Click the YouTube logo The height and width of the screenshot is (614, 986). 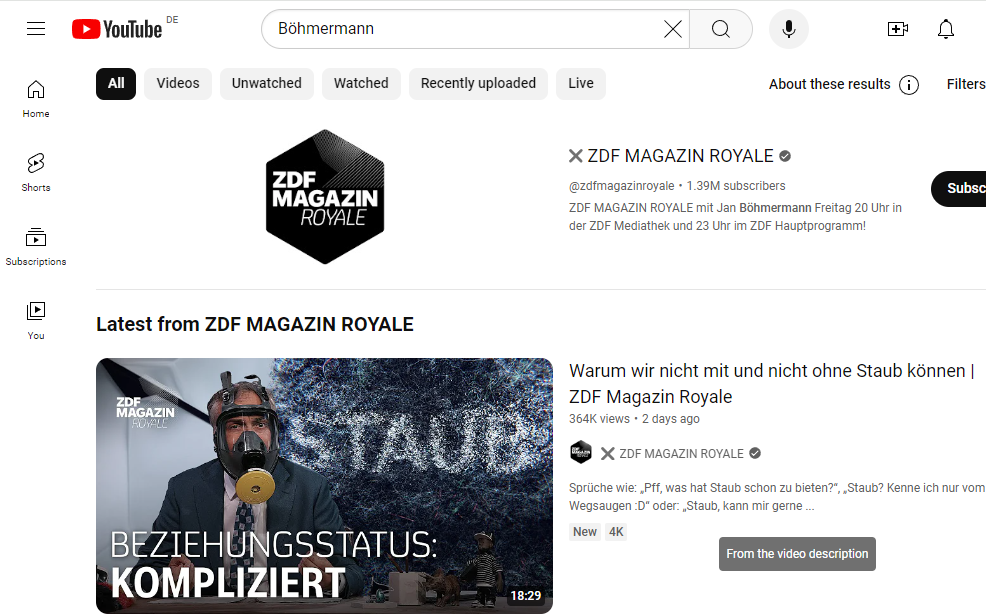118,29
